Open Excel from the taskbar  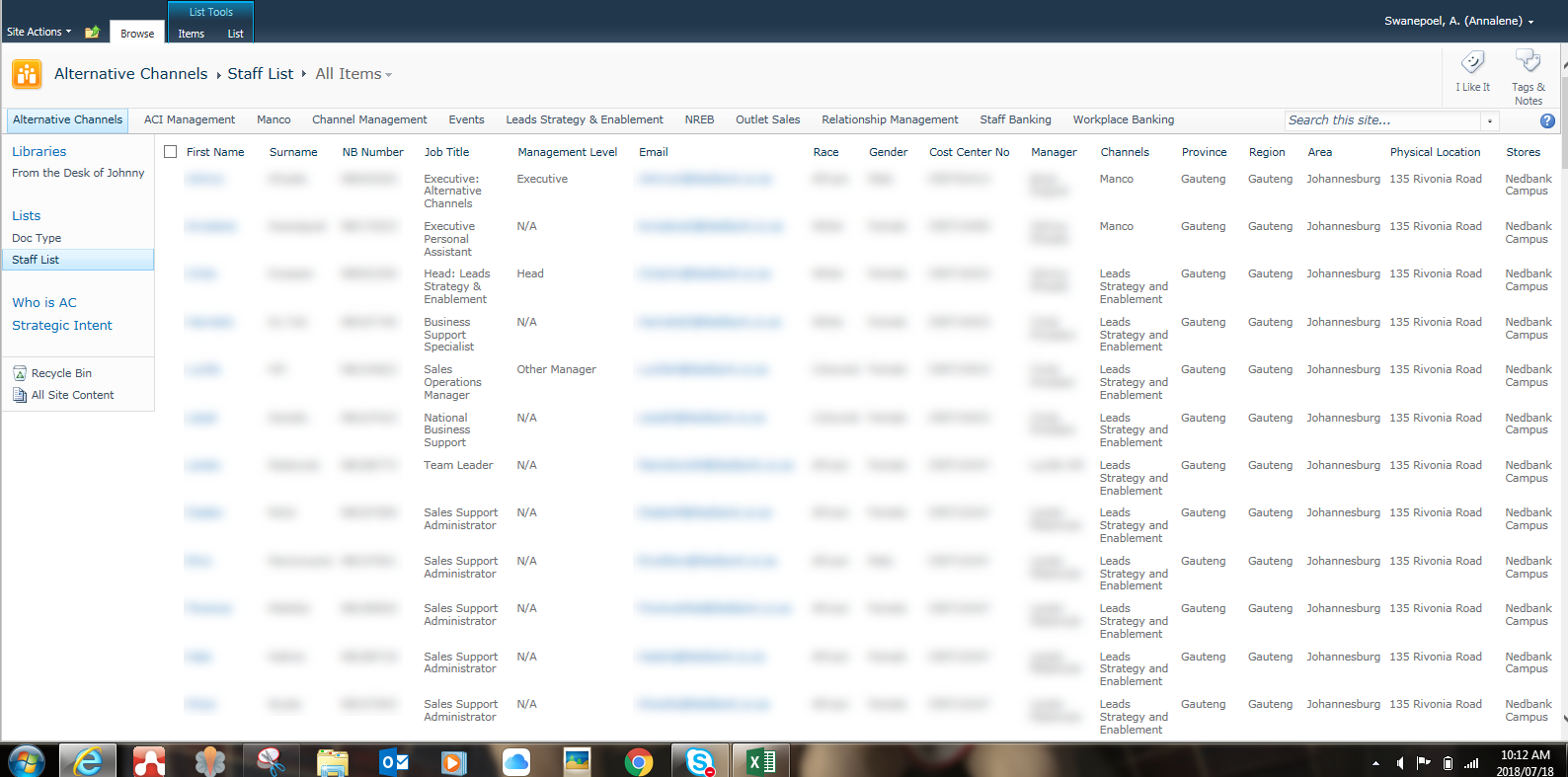761,761
